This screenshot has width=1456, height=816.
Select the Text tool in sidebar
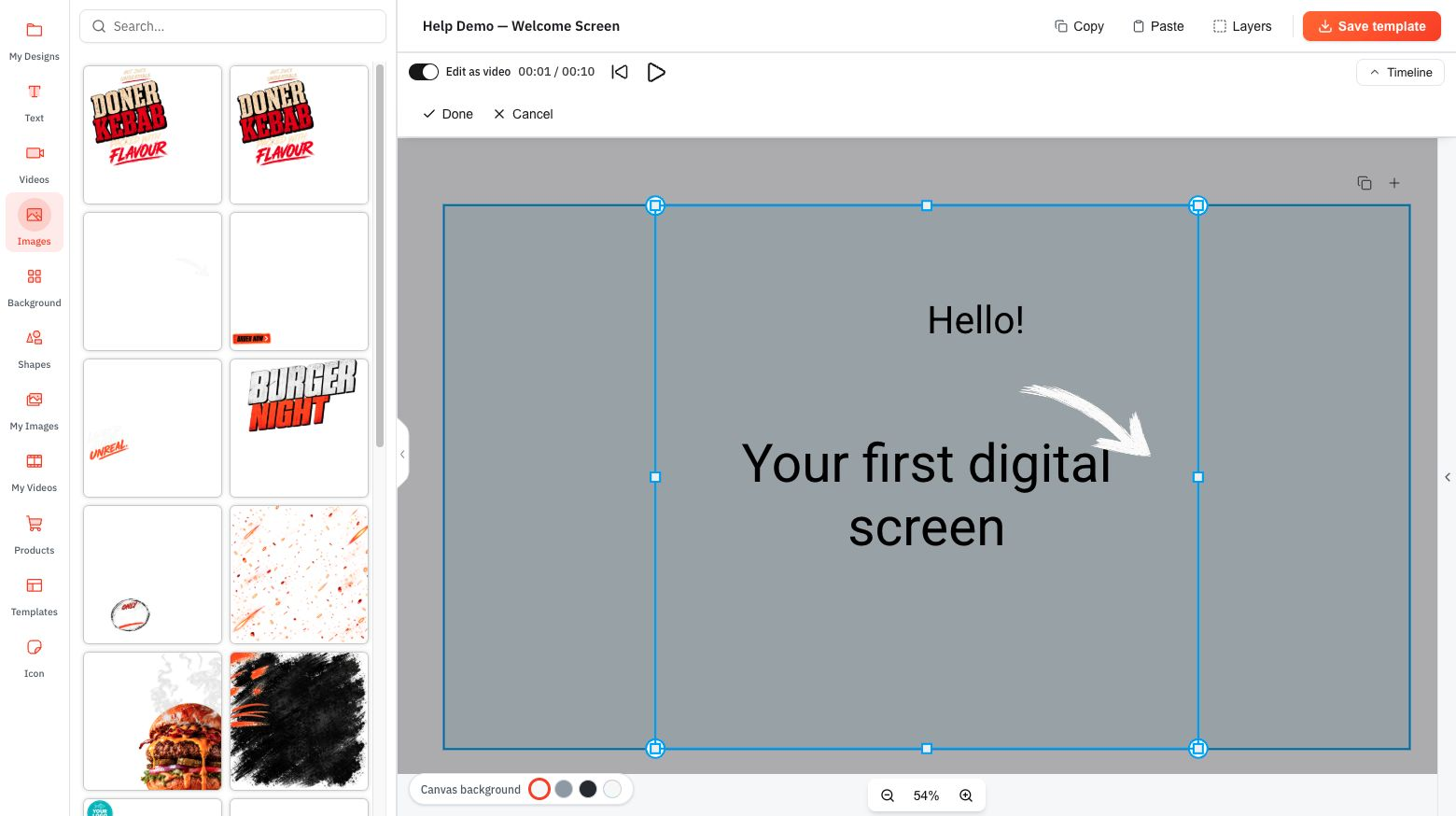35,102
